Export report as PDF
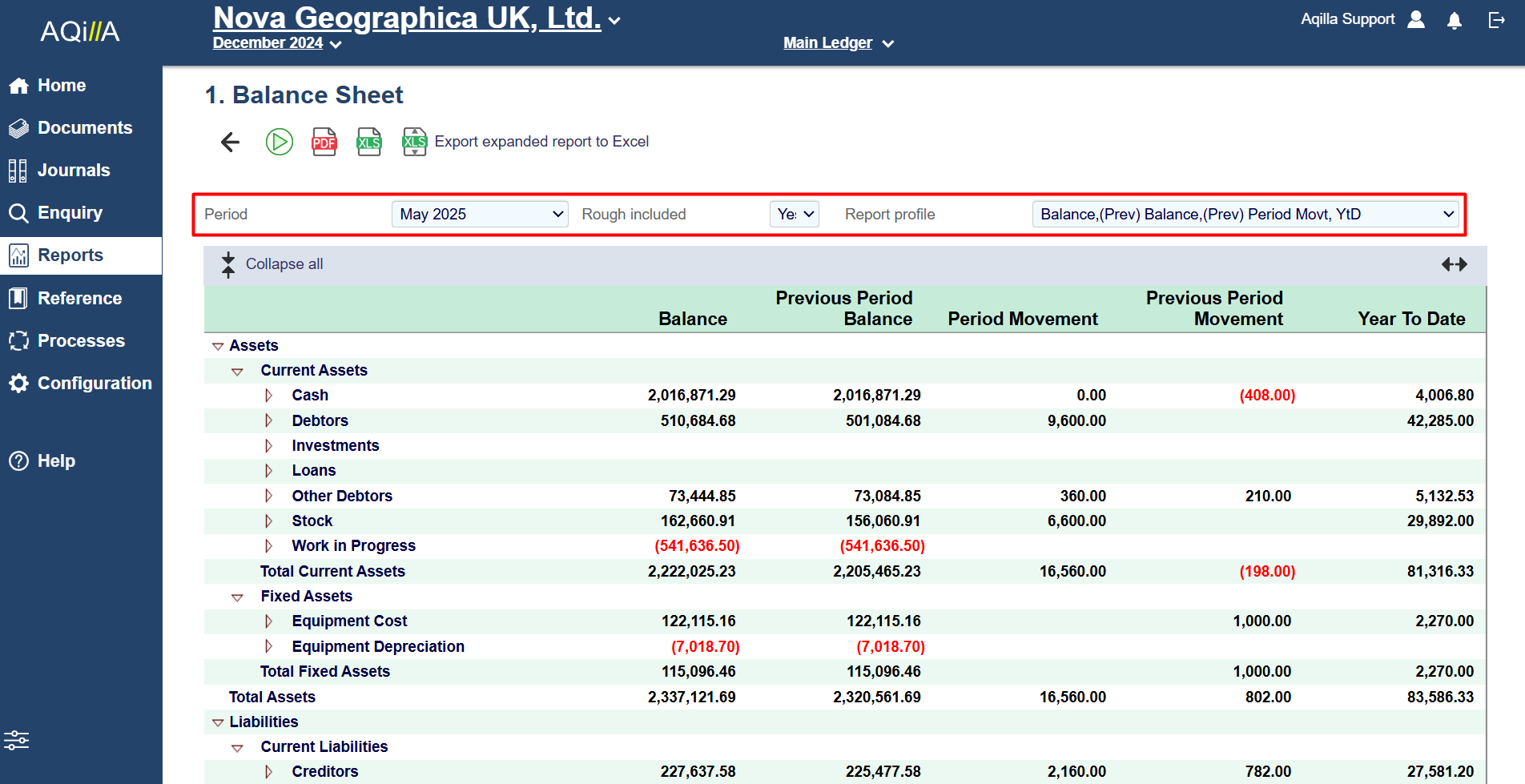The image size is (1525, 784). (324, 142)
